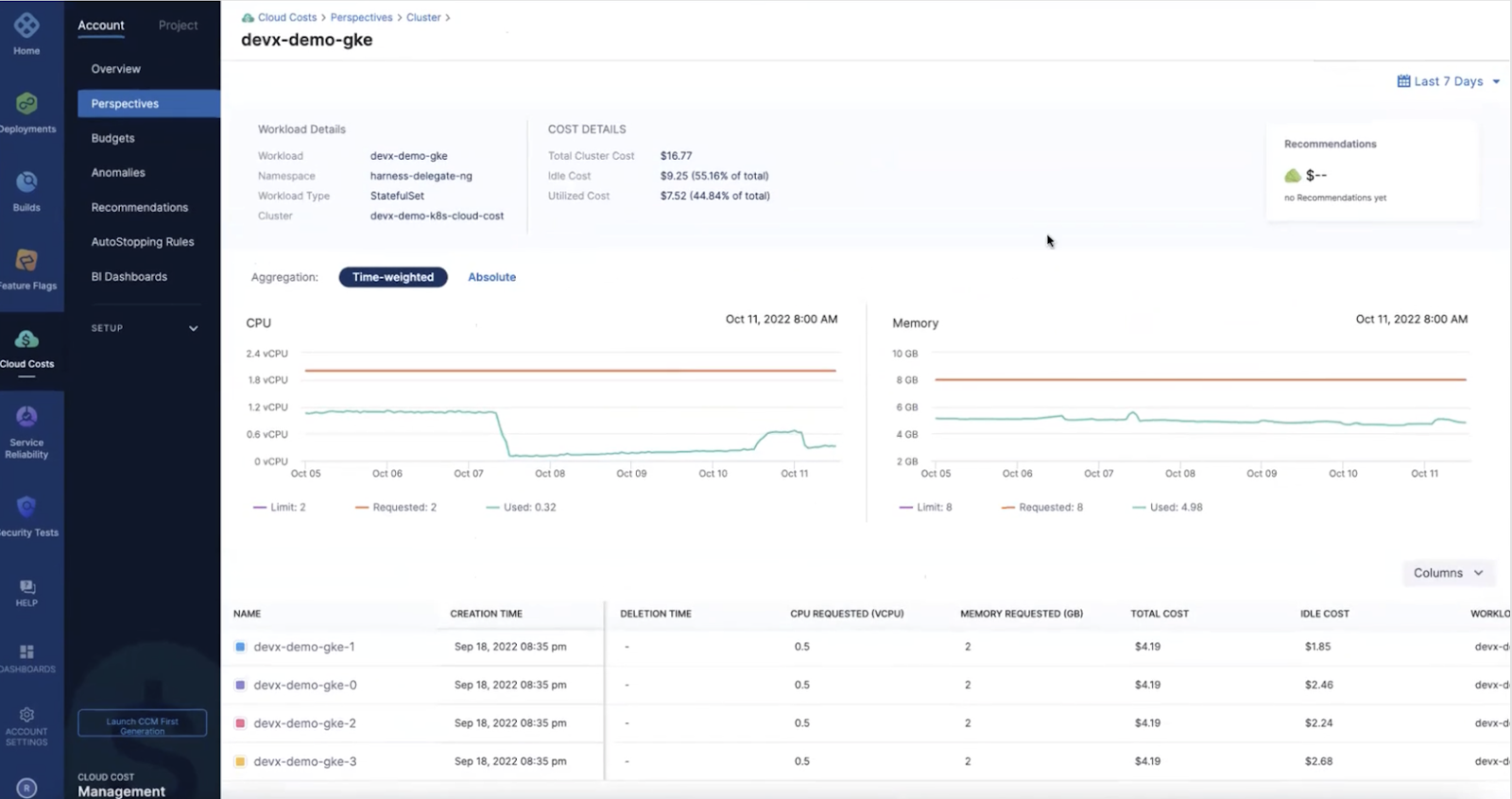Image resolution: width=1512 pixels, height=799 pixels.
Task: Open pod devx-demo-gke-1 row
Action: coord(866,647)
